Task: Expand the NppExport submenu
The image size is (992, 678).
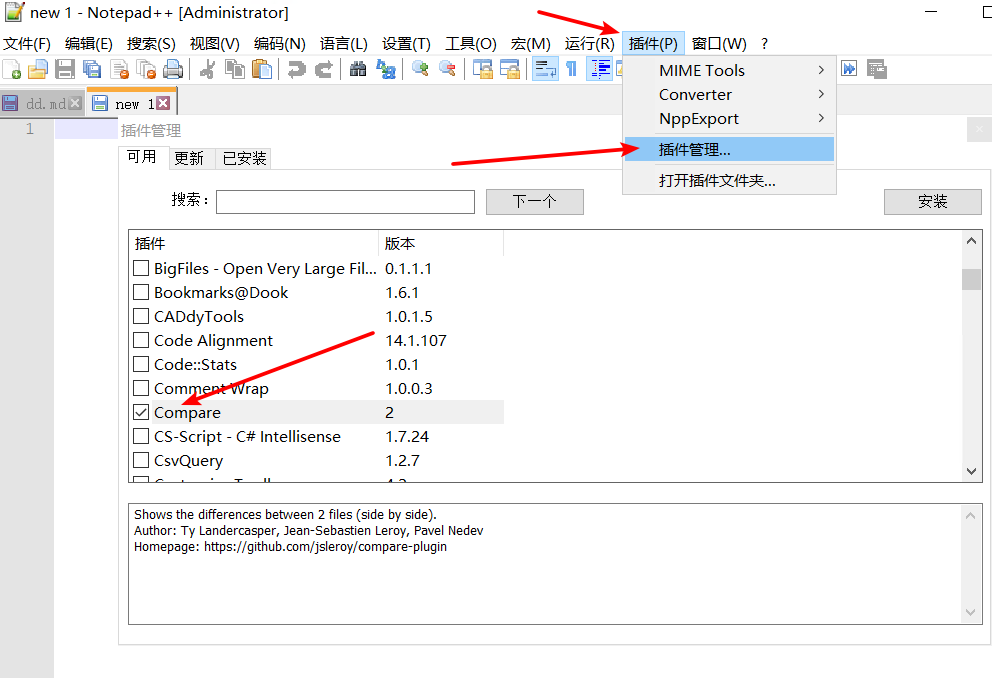Action: pyautogui.click(x=729, y=118)
